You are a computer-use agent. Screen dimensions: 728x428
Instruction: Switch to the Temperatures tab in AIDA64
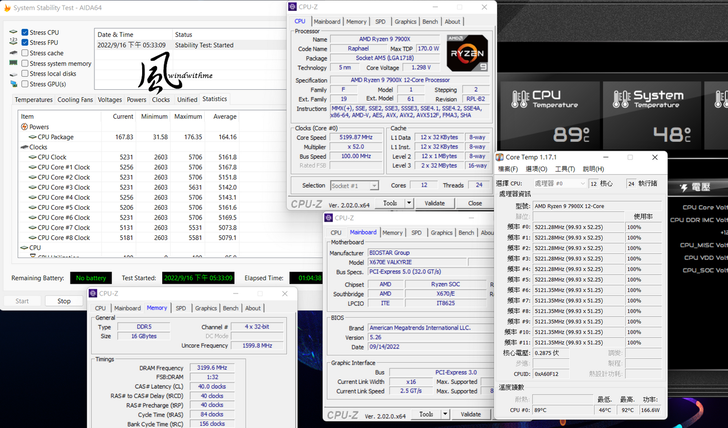(33, 99)
